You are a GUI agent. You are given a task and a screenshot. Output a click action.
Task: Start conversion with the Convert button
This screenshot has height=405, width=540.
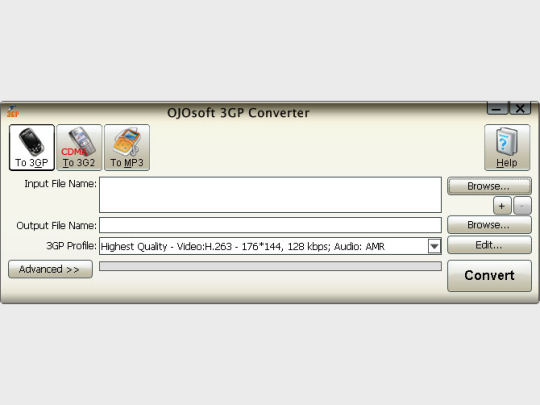[489, 276]
